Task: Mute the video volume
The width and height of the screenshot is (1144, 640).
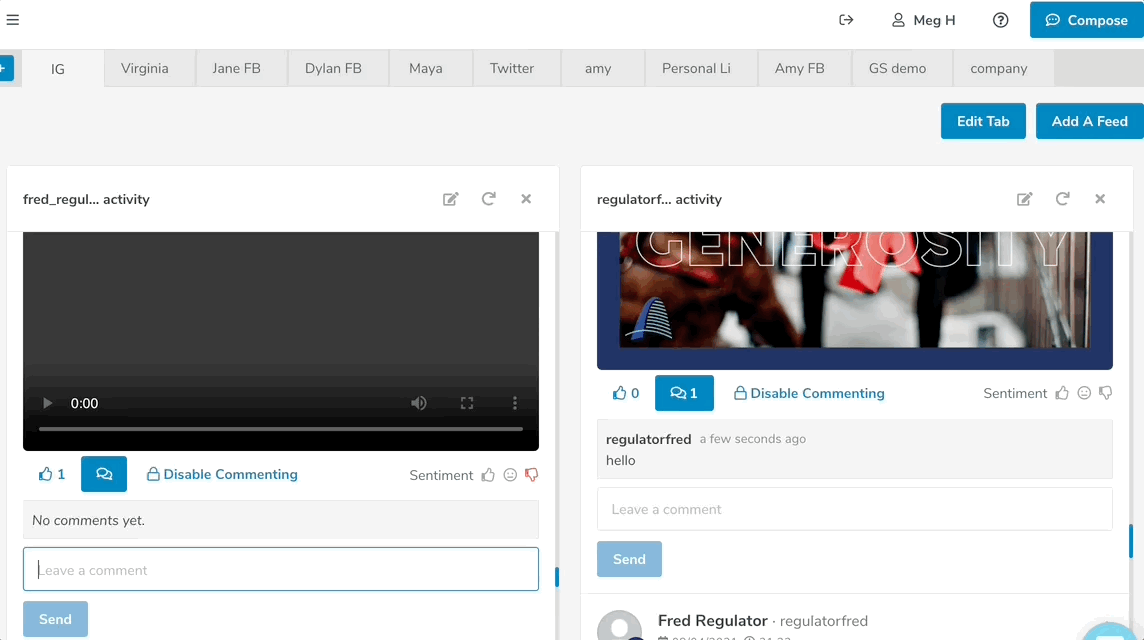Action: pos(419,403)
